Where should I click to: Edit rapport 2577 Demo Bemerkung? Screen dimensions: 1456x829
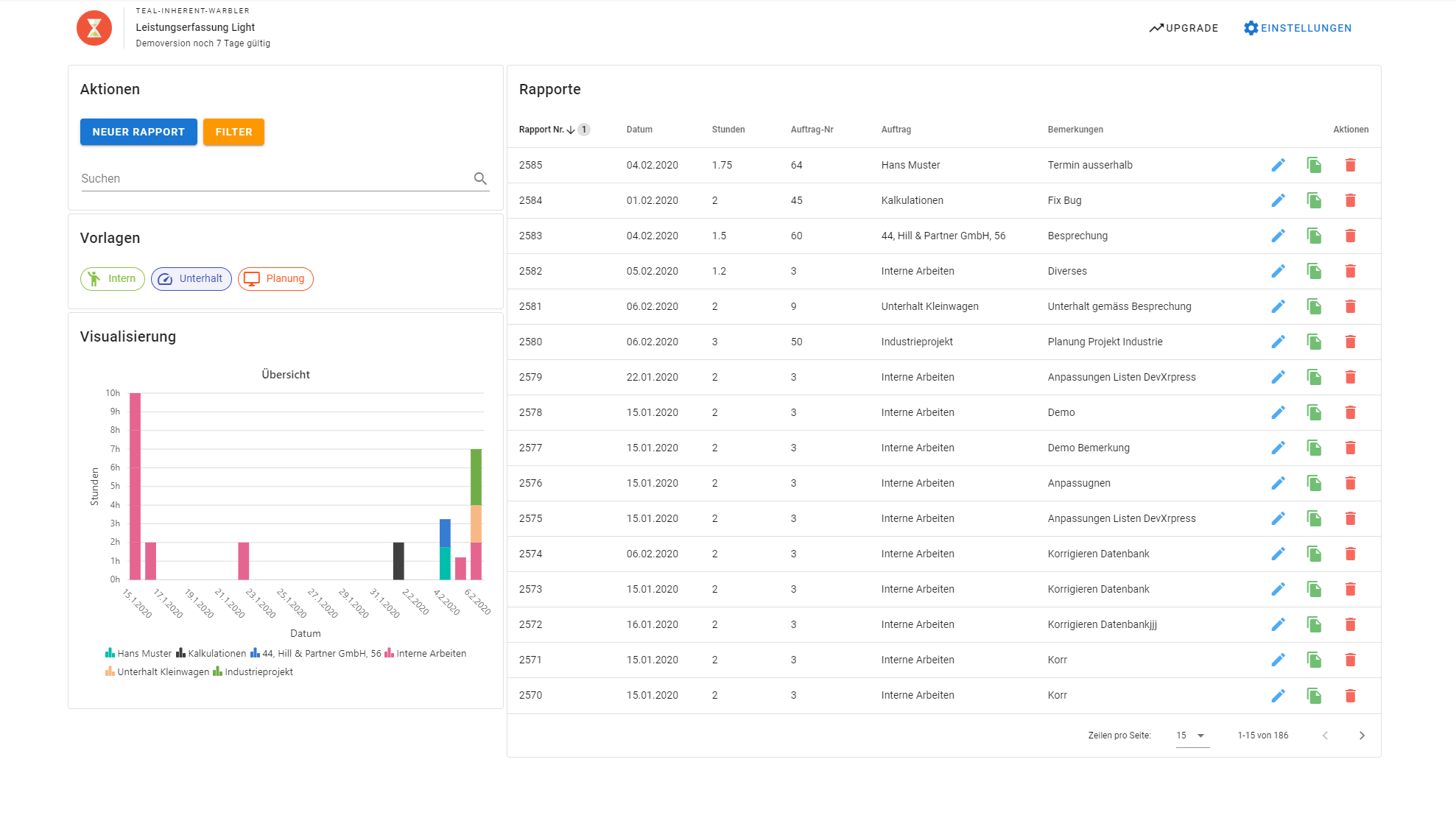(x=1278, y=448)
